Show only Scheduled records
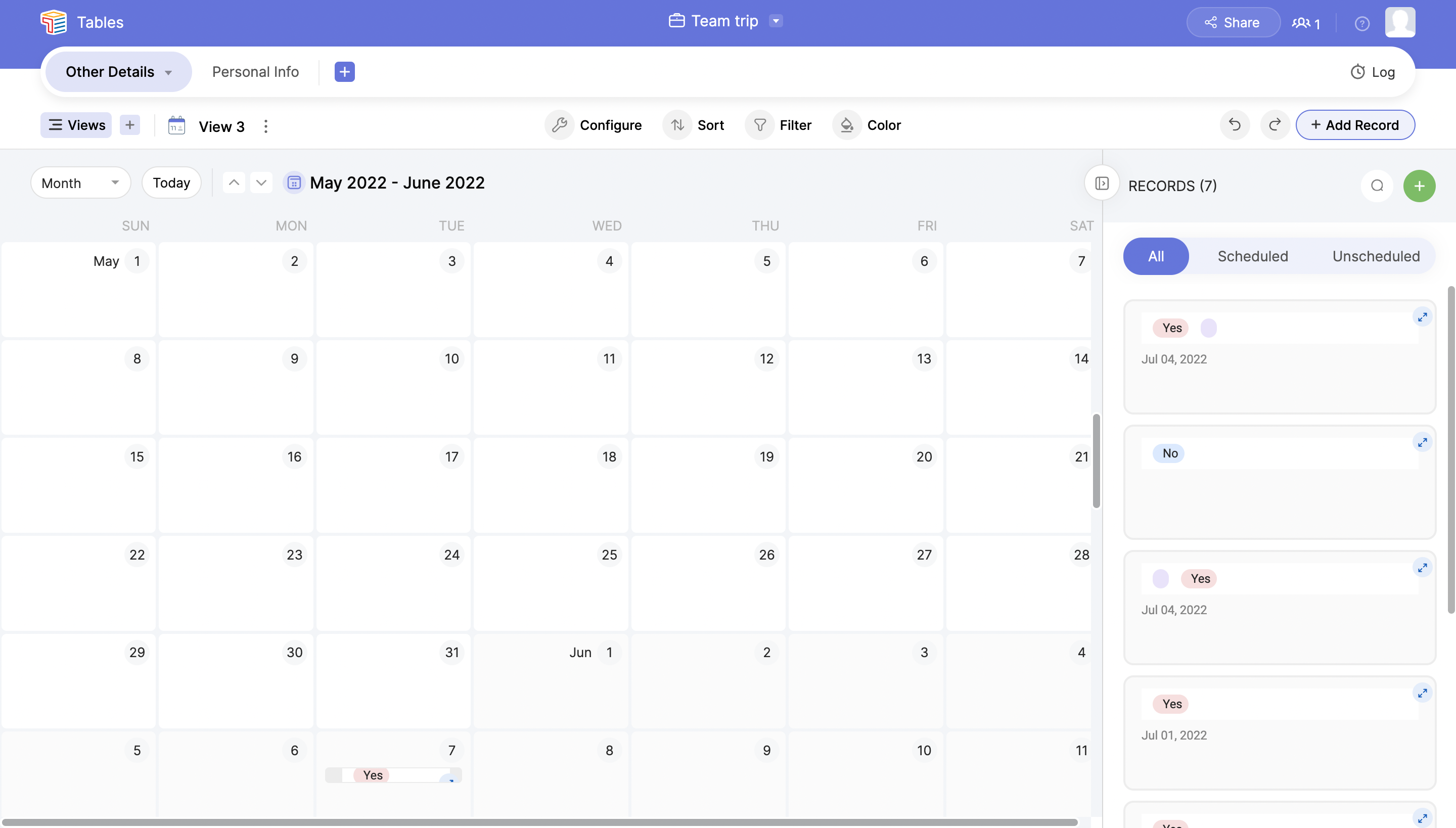Image resolution: width=1456 pixels, height=828 pixels. click(1252, 256)
